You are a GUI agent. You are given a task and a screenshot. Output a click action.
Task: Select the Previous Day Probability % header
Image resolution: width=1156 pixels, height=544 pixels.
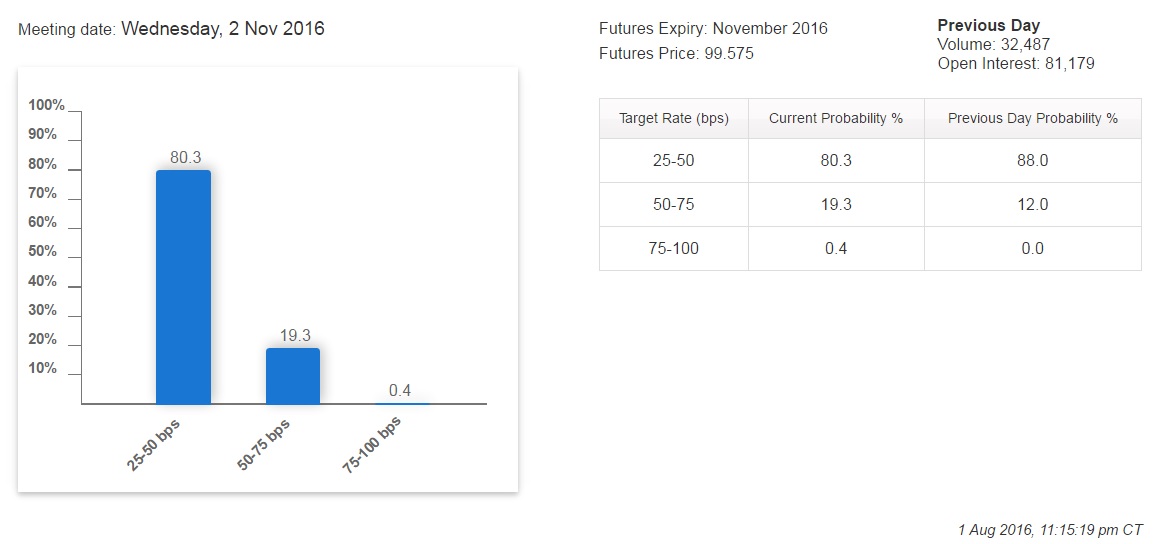coord(1032,118)
